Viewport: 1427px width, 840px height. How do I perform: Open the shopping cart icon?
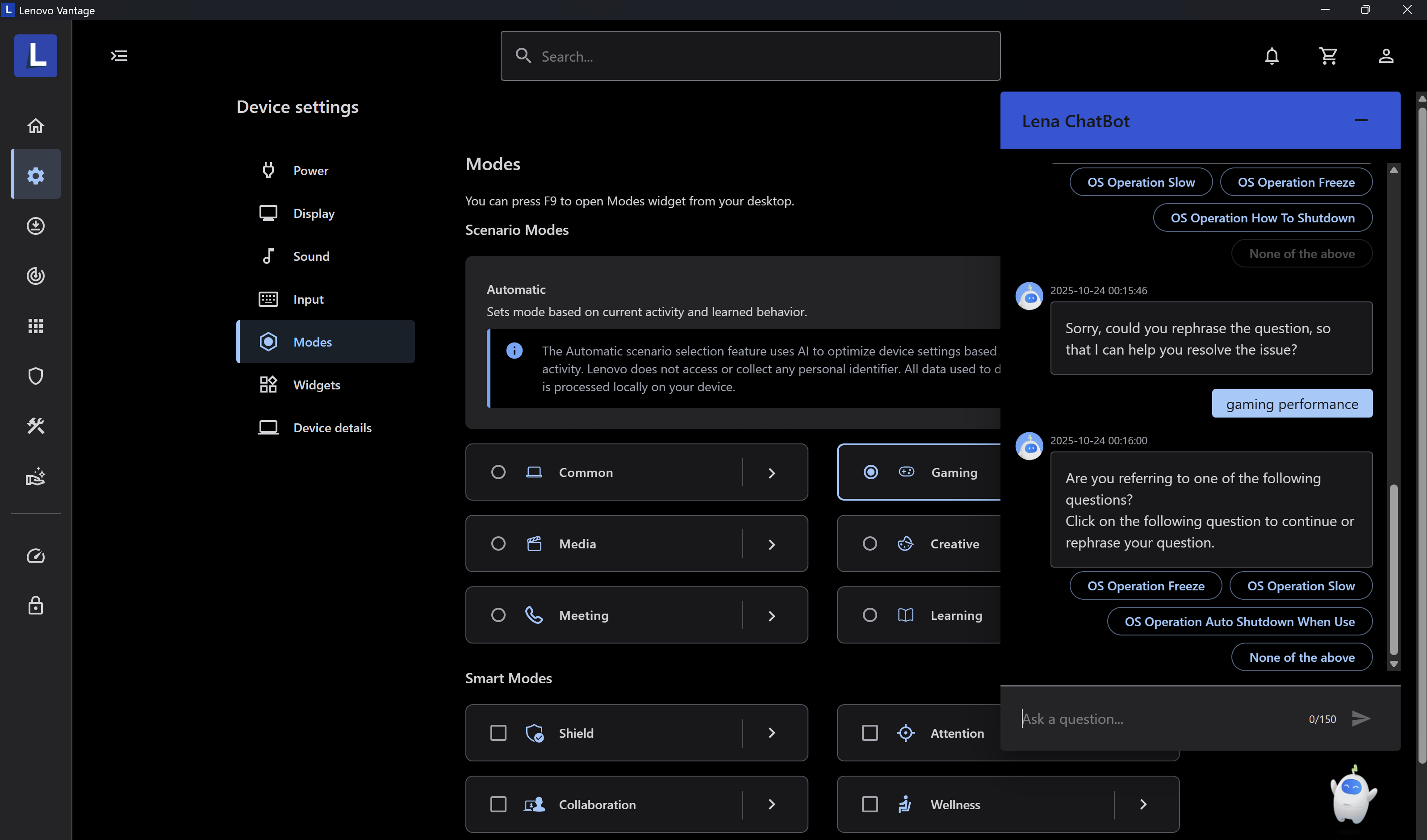pos(1328,56)
